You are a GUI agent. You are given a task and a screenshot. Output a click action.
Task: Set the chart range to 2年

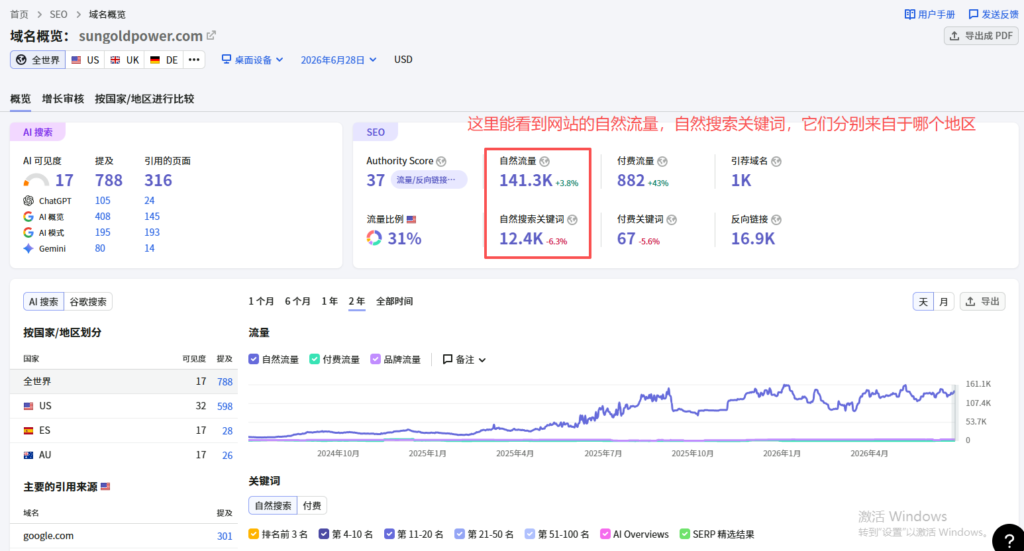tap(357, 301)
